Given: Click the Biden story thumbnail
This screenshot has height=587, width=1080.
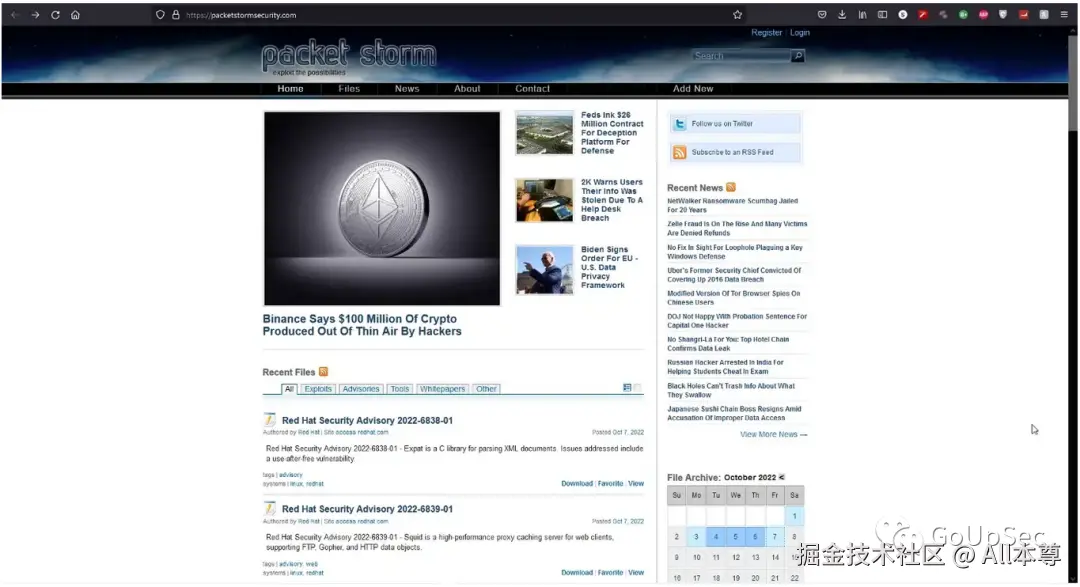Looking at the screenshot, I should click(544, 269).
